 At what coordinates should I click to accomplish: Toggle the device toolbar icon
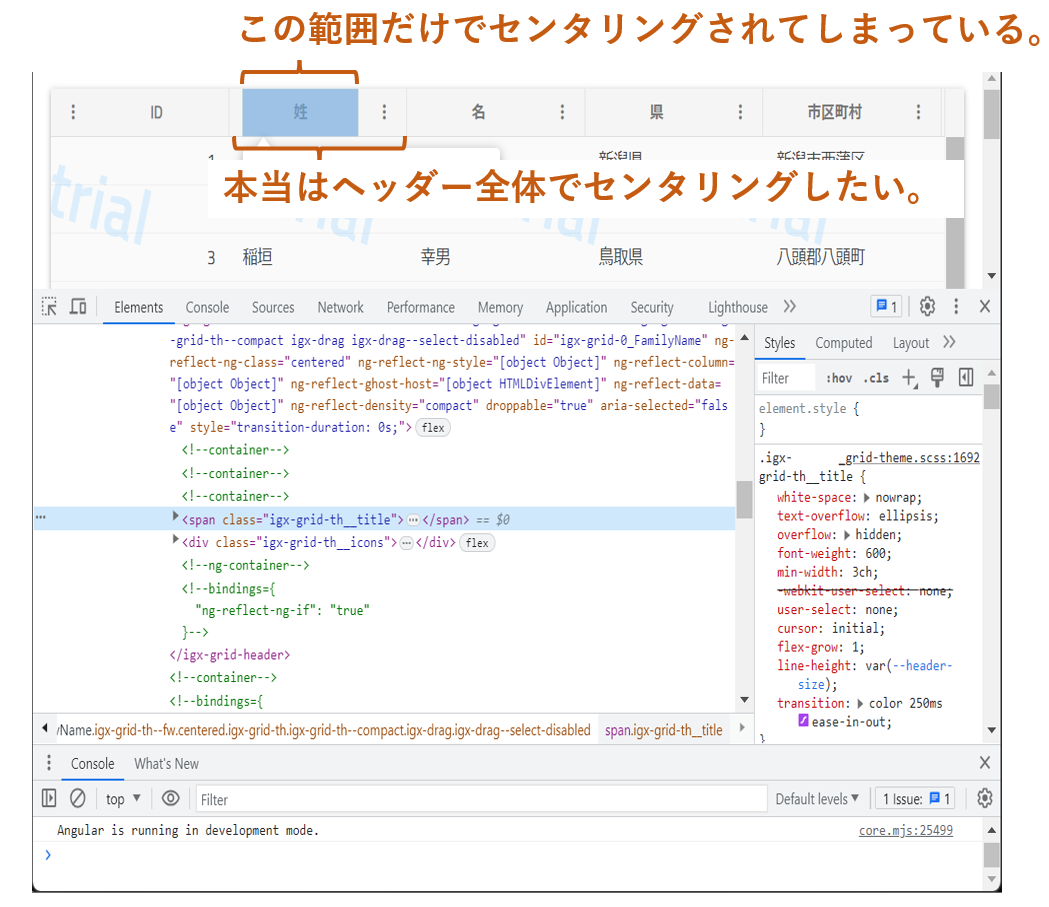(78, 307)
